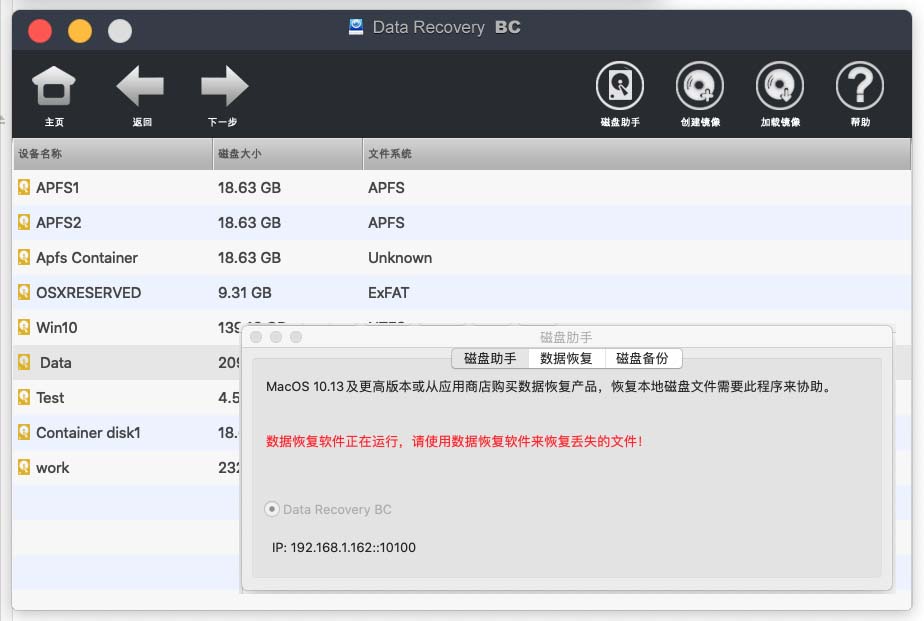Click the Data Recovery app icon in title bar
The height and width of the screenshot is (621, 924).
pos(356,27)
